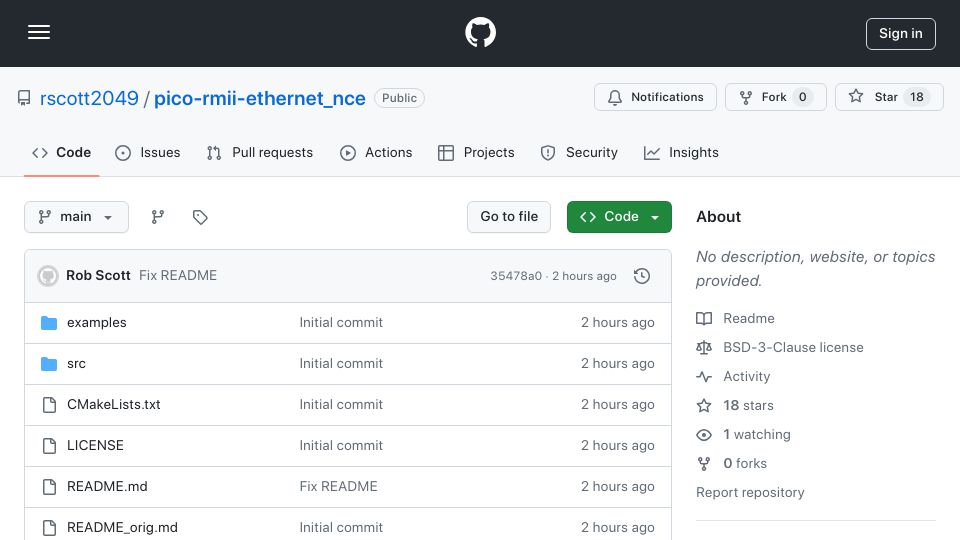The width and height of the screenshot is (960, 540).
Task: Open the Insights tab
Action: pyautogui.click(x=681, y=152)
